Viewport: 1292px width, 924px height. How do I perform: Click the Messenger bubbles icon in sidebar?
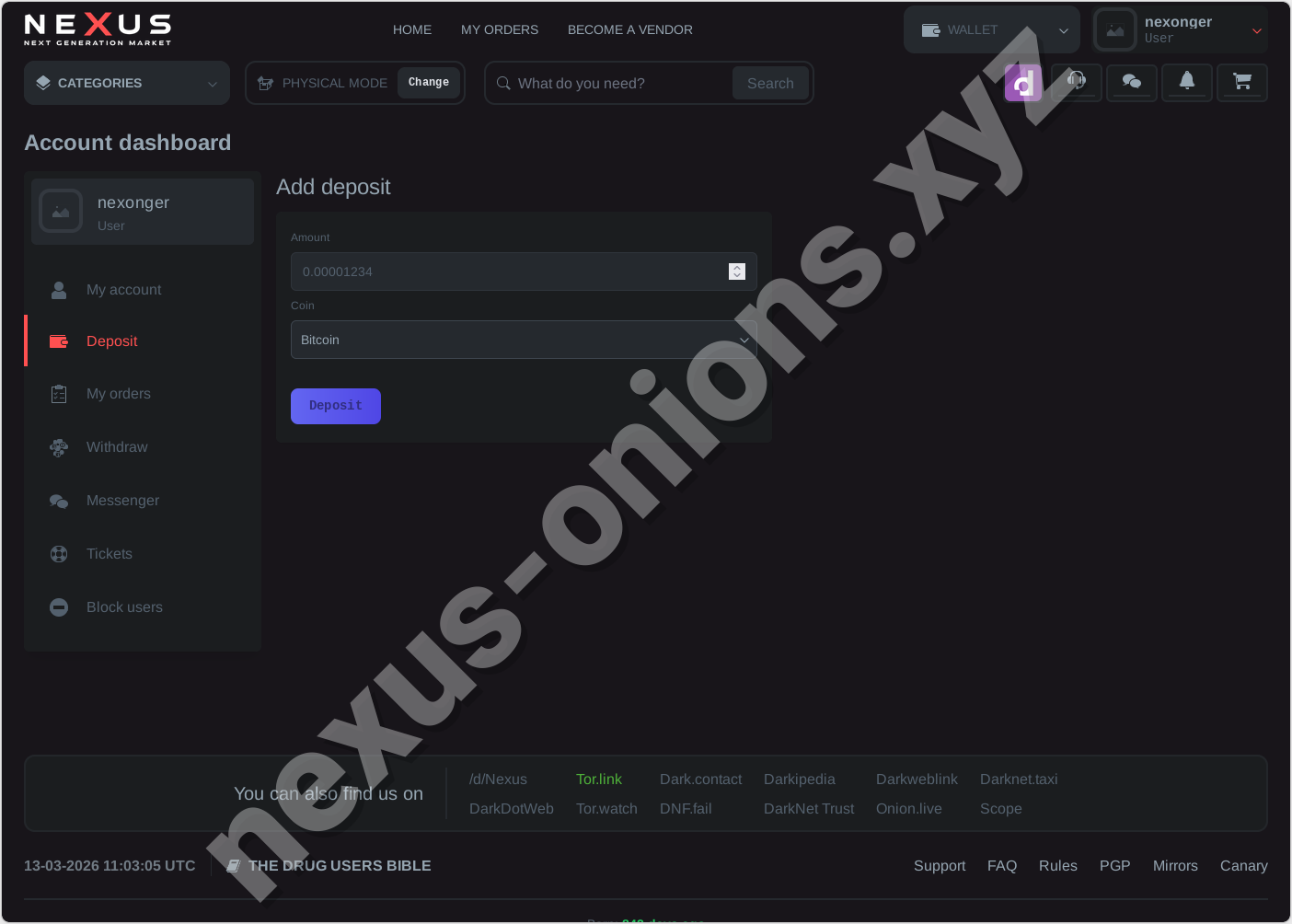pyautogui.click(x=59, y=501)
